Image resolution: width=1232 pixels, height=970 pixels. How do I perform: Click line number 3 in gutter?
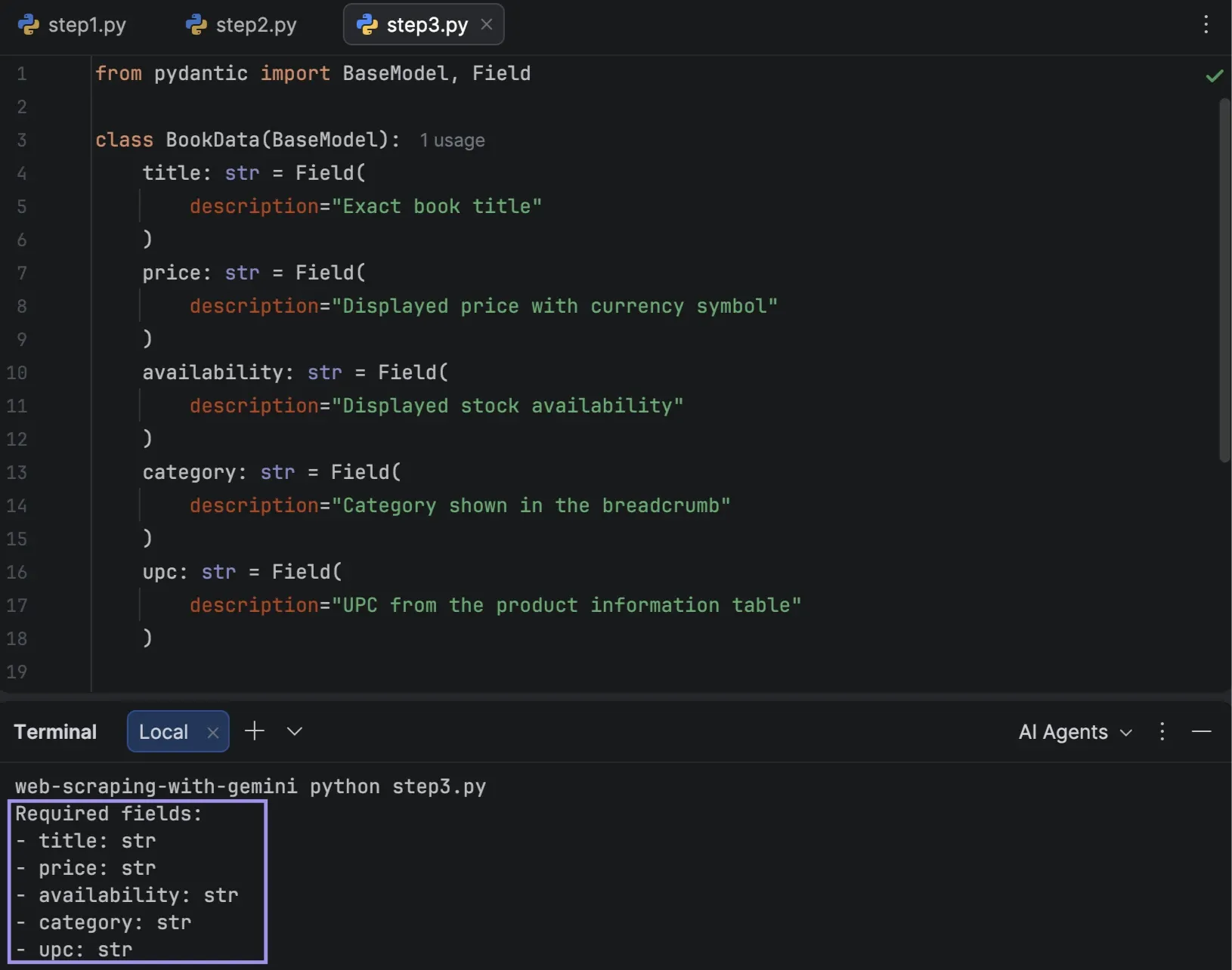(21, 140)
